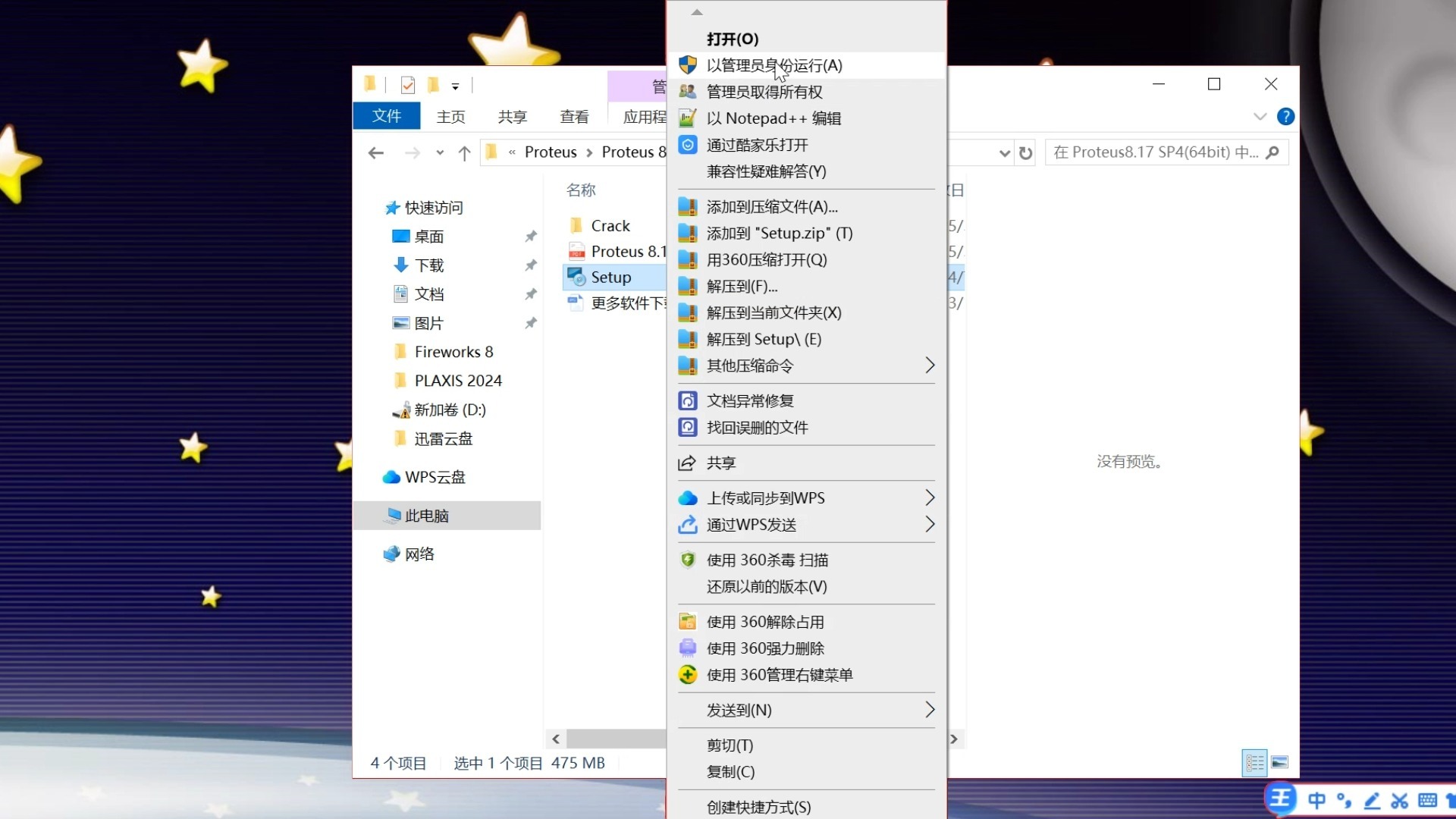Click the Help question mark icon
The width and height of the screenshot is (1456, 819).
click(1285, 117)
